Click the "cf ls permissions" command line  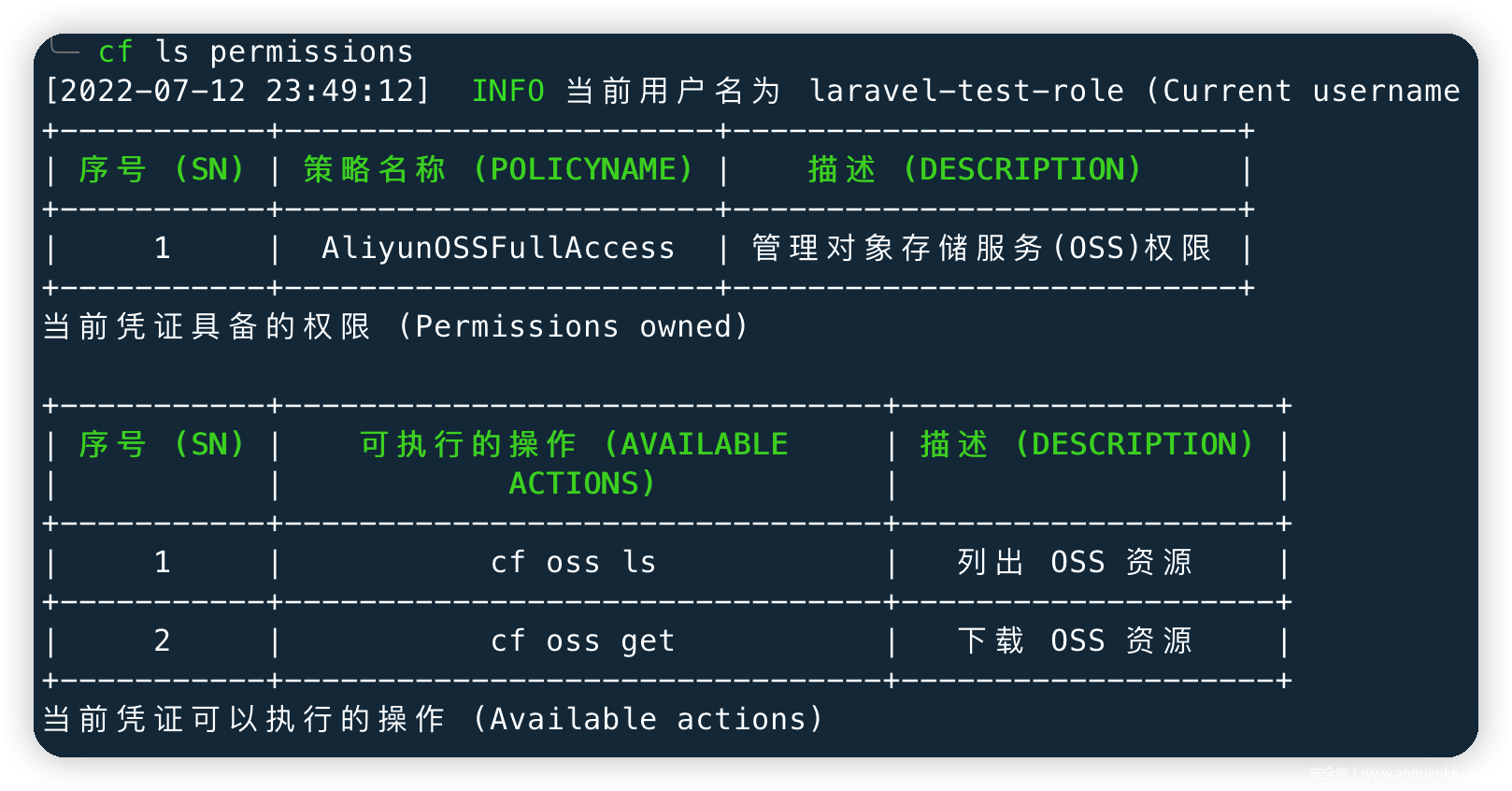coord(255,51)
